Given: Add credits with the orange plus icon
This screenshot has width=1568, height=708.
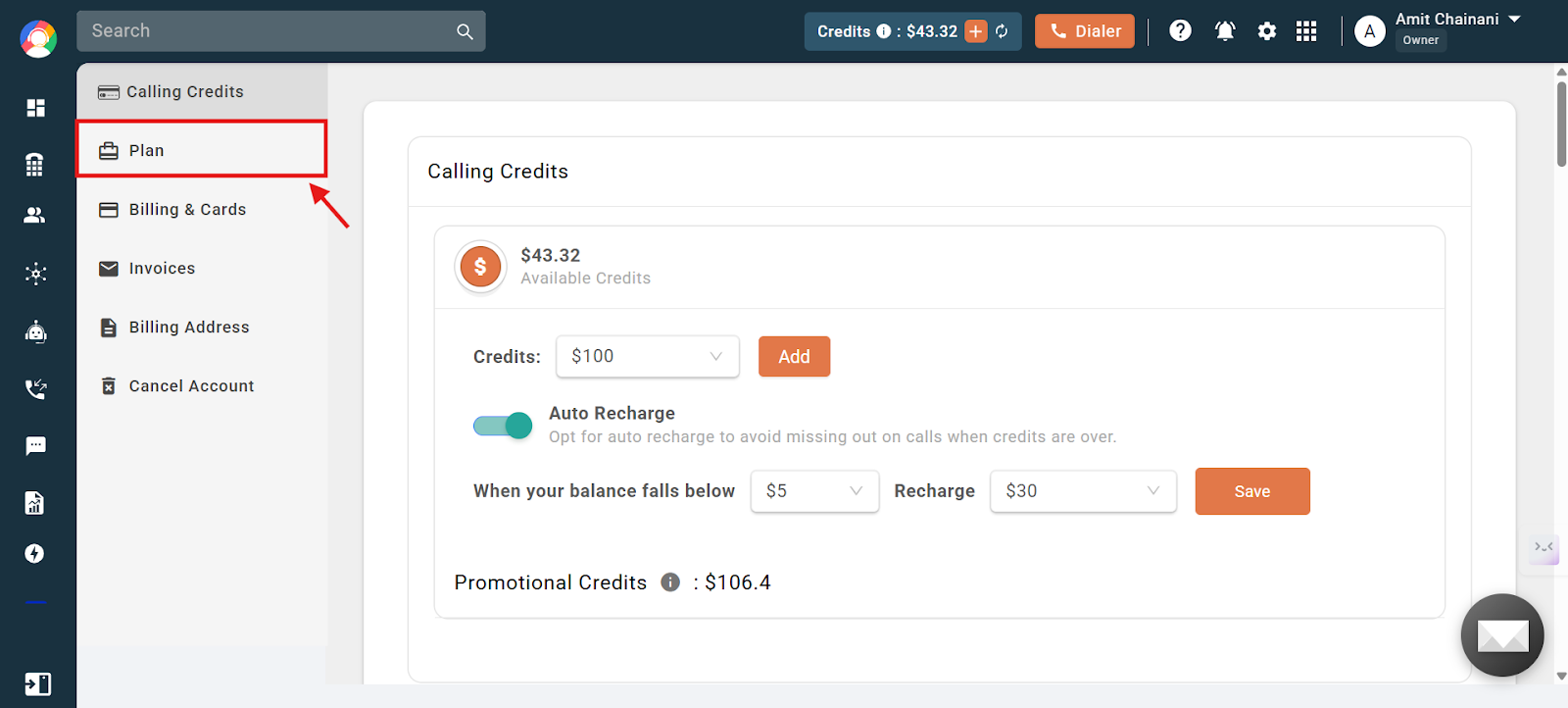Looking at the screenshot, I should 976,31.
